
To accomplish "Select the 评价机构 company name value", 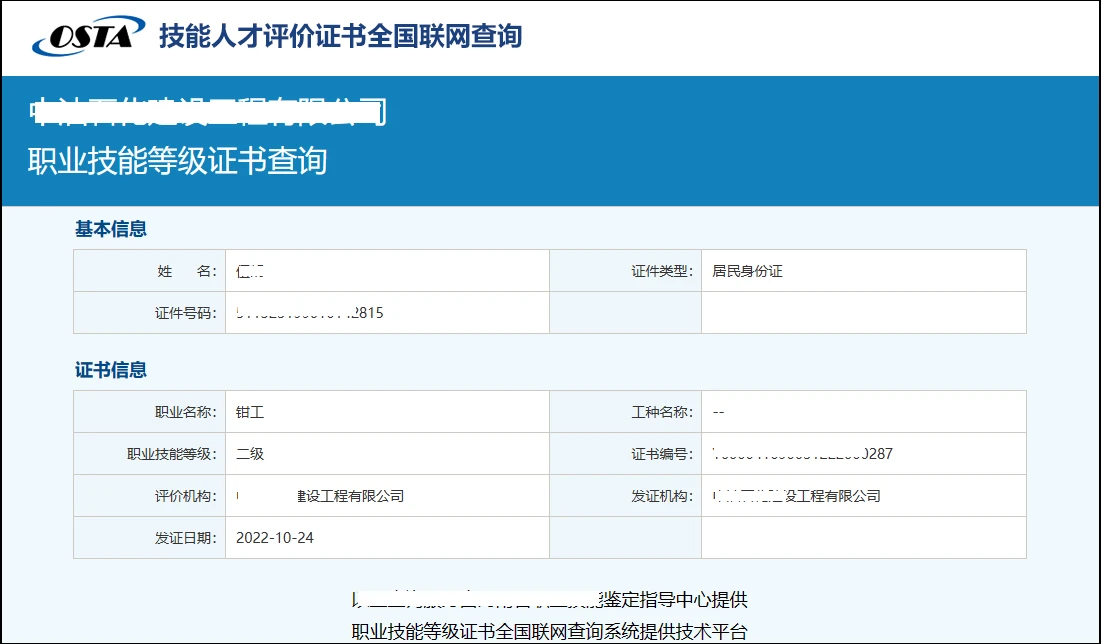I will 320,497.
